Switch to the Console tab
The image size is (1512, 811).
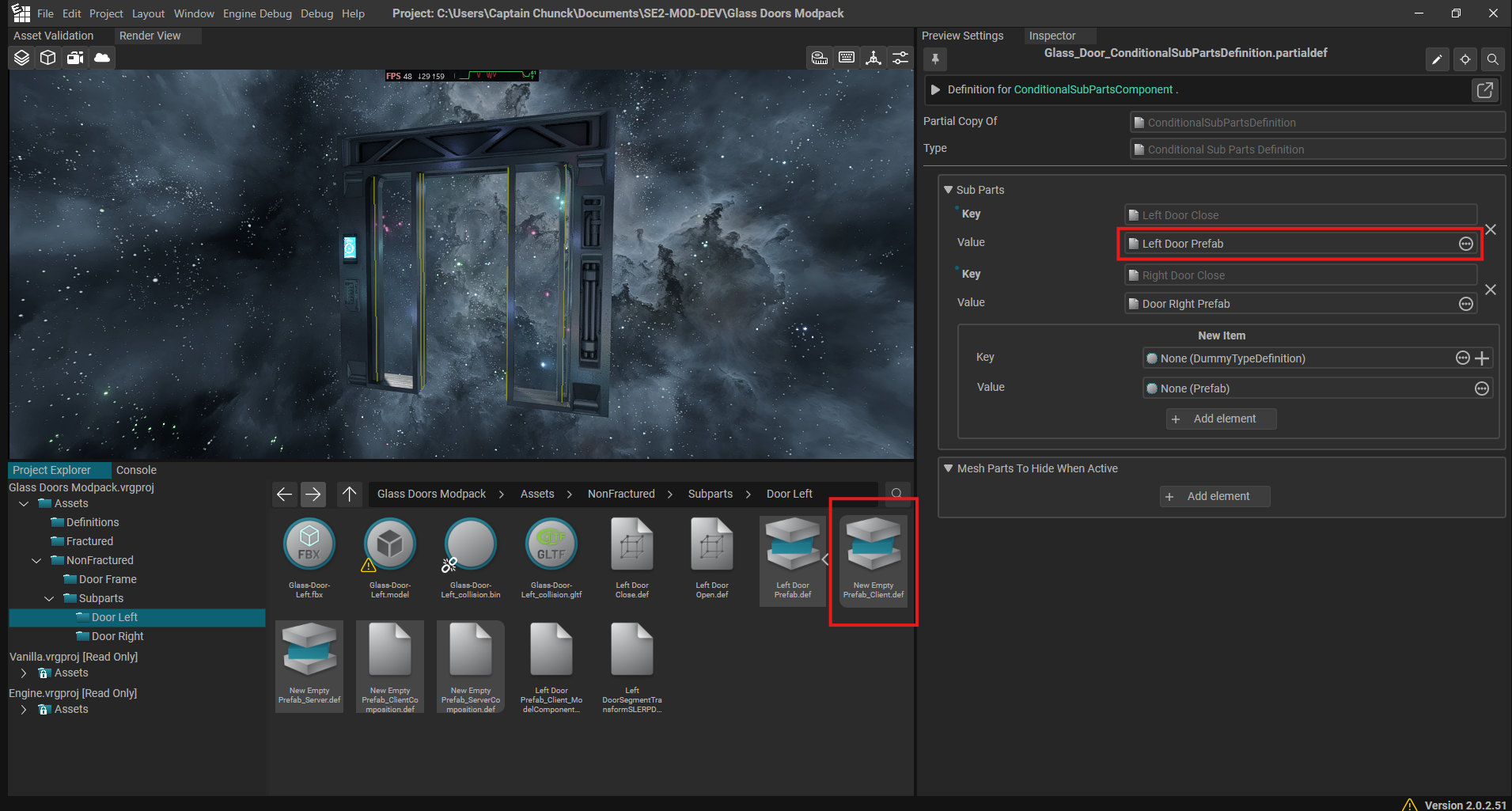136,470
